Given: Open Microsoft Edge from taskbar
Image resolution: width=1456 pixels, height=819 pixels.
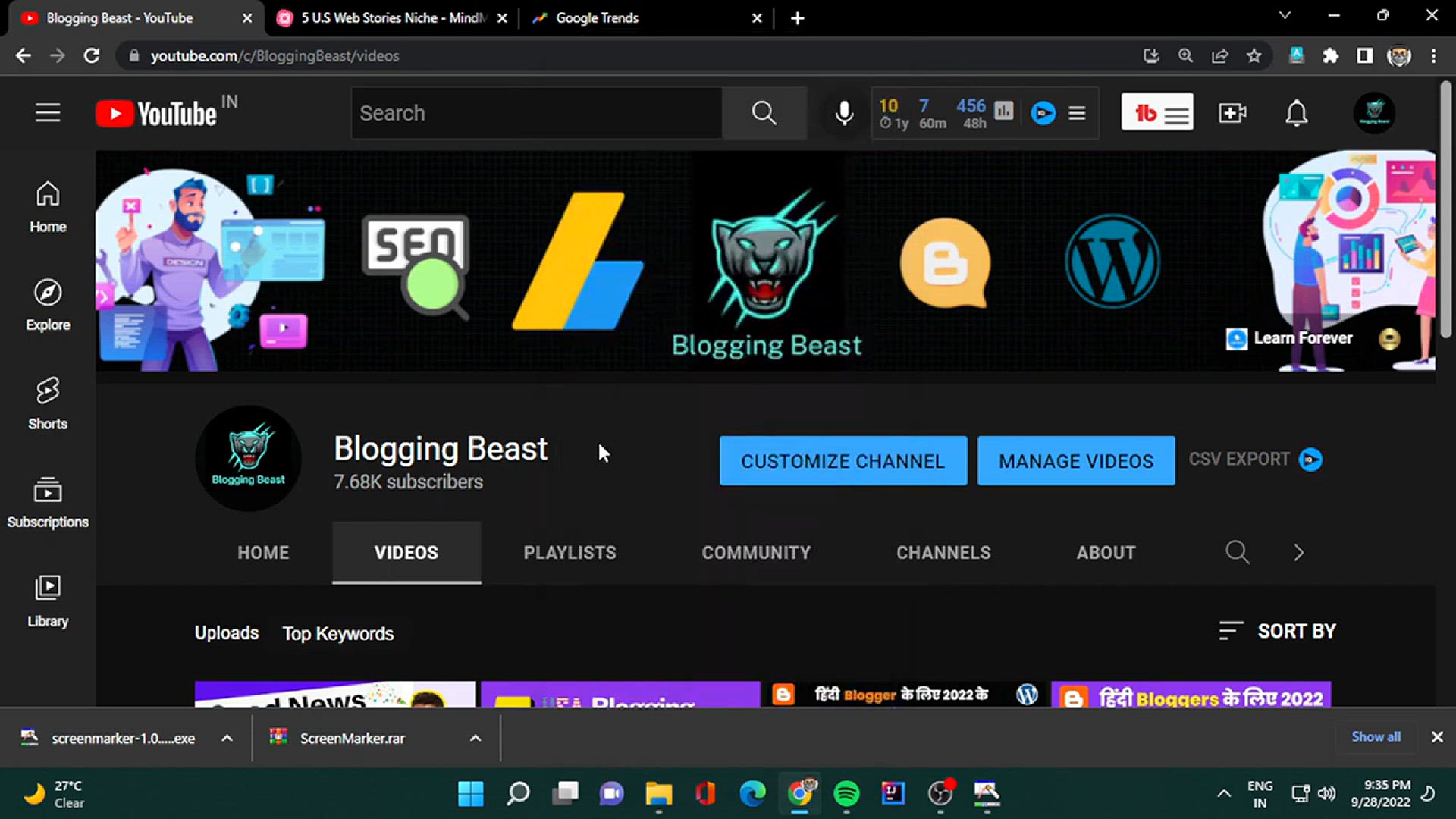Looking at the screenshot, I should point(752,793).
